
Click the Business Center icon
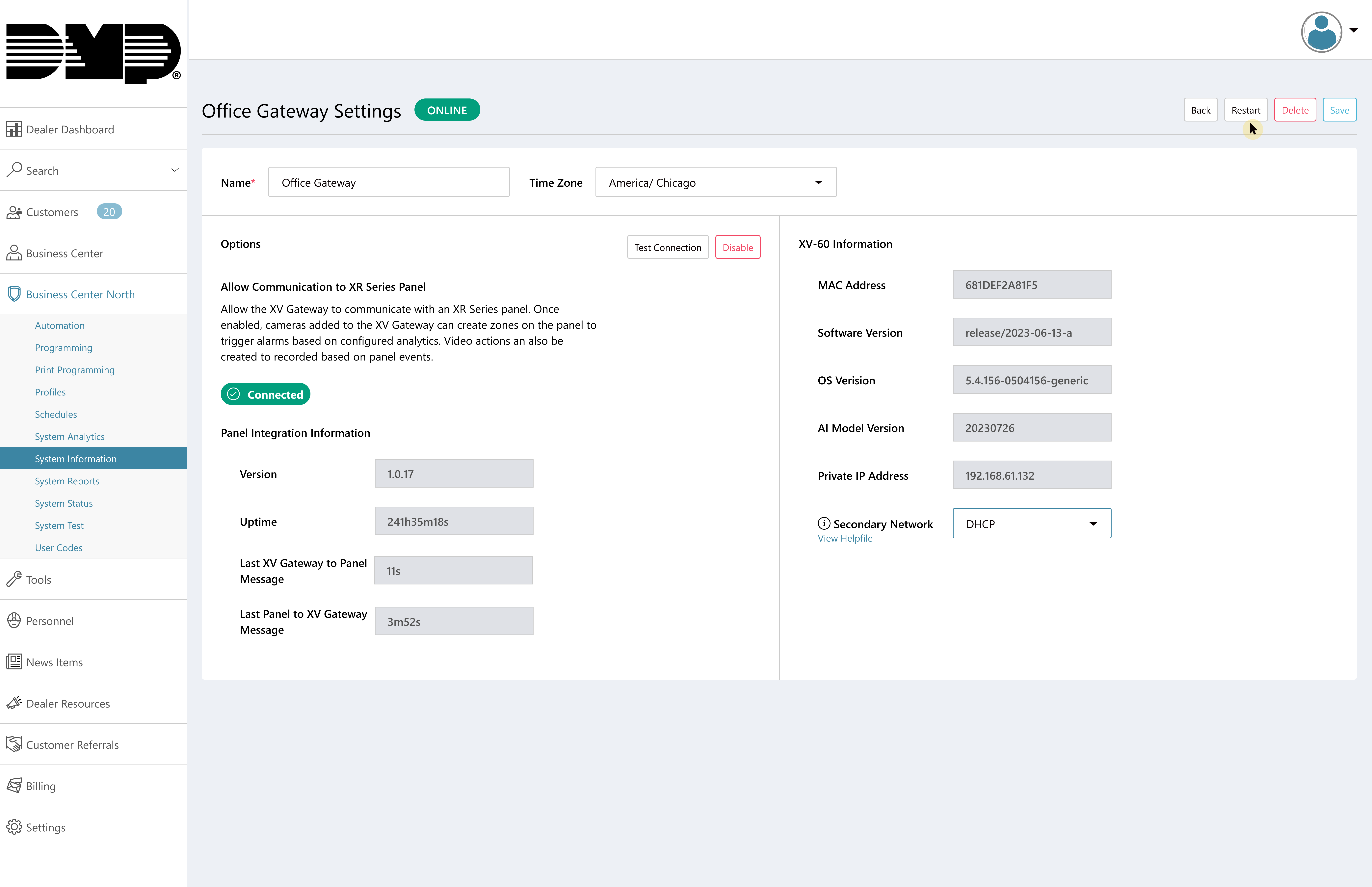[14, 253]
